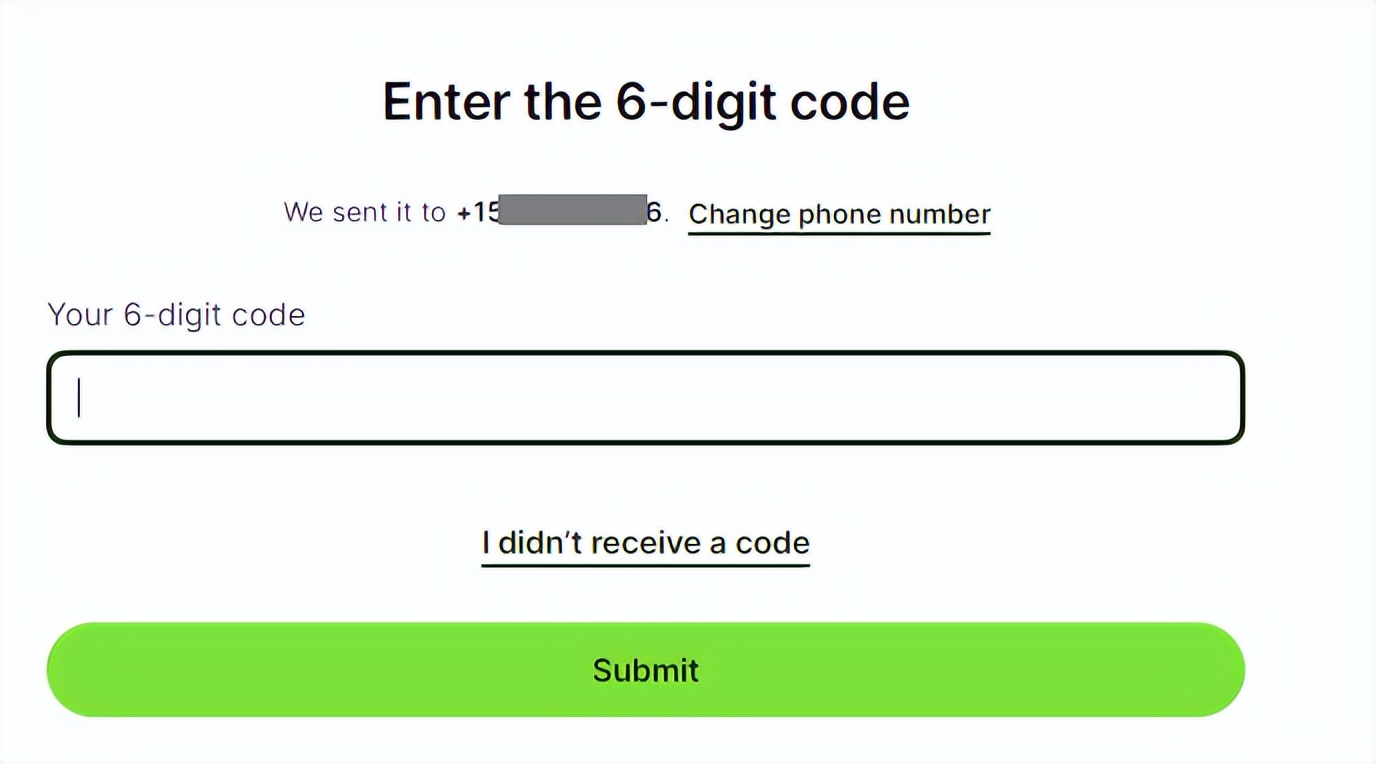The image size is (1376, 764).
Task: Edit the phone number using the underlined link
Action: click(839, 214)
